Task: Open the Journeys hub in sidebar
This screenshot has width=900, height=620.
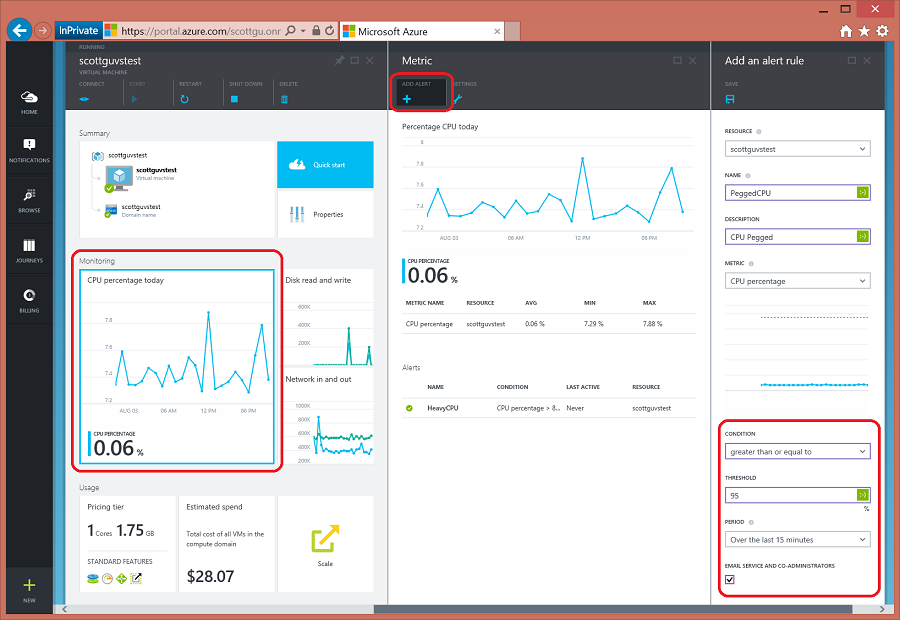Action: 29,251
